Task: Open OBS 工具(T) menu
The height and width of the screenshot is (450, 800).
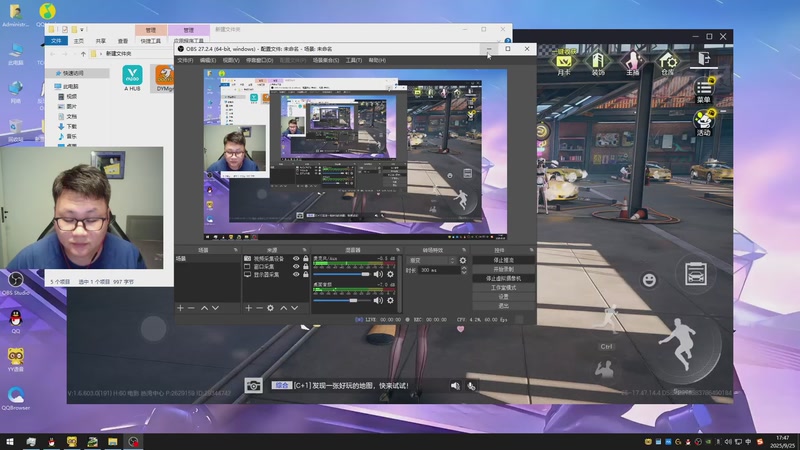Action: pos(354,60)
